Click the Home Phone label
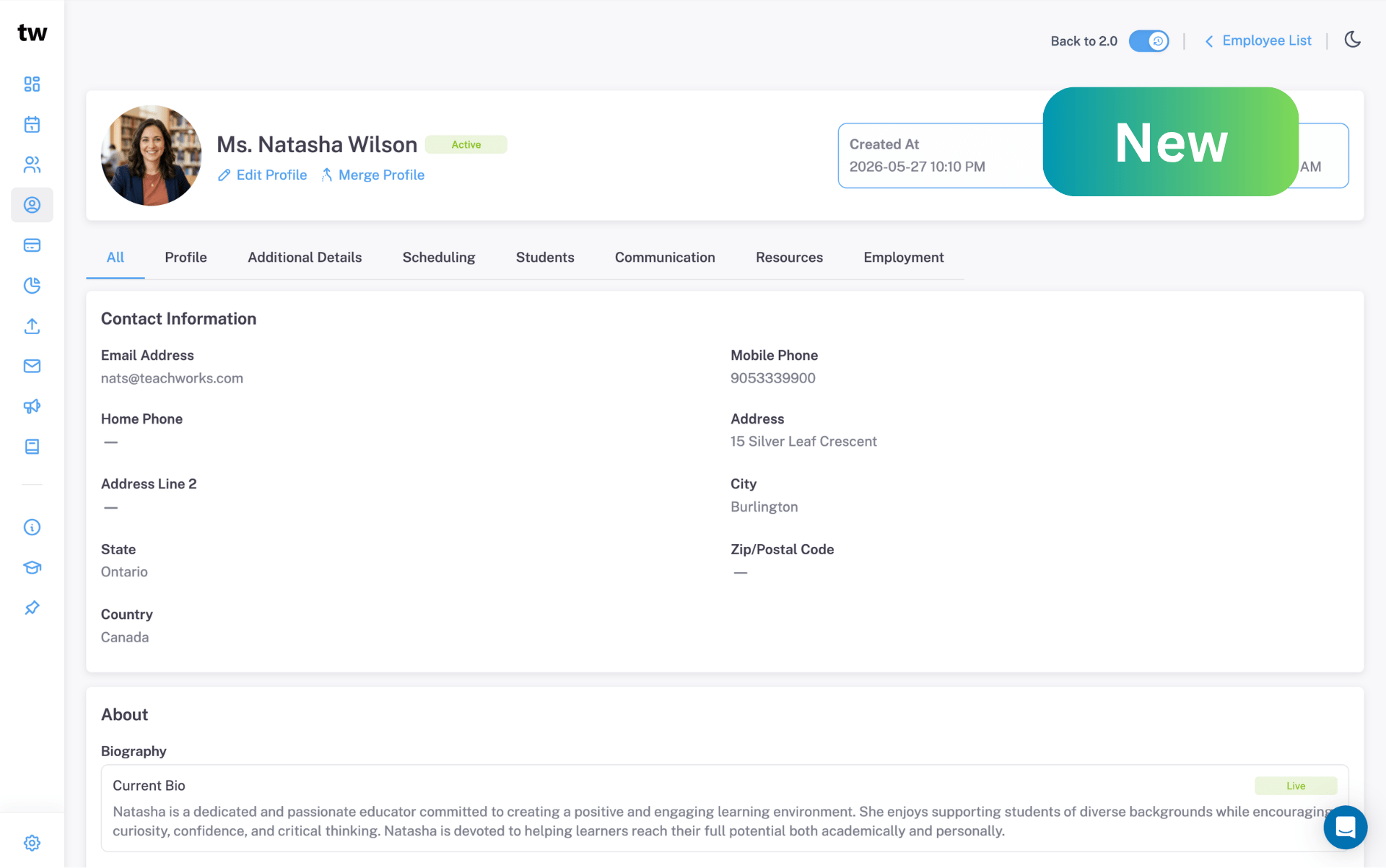The image size is (1386, 868). 141,419
